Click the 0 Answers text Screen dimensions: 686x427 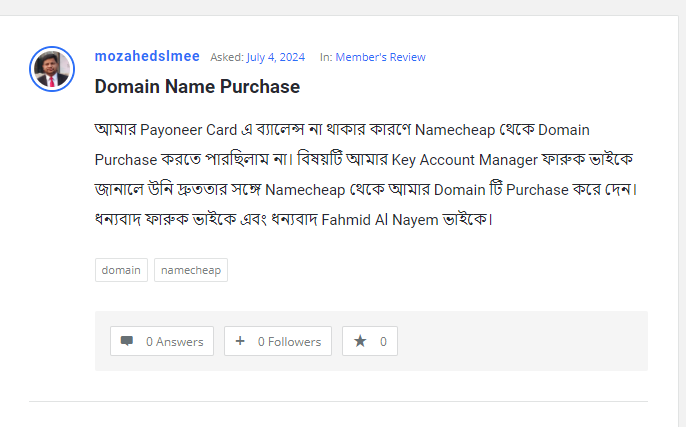[174, 342]
